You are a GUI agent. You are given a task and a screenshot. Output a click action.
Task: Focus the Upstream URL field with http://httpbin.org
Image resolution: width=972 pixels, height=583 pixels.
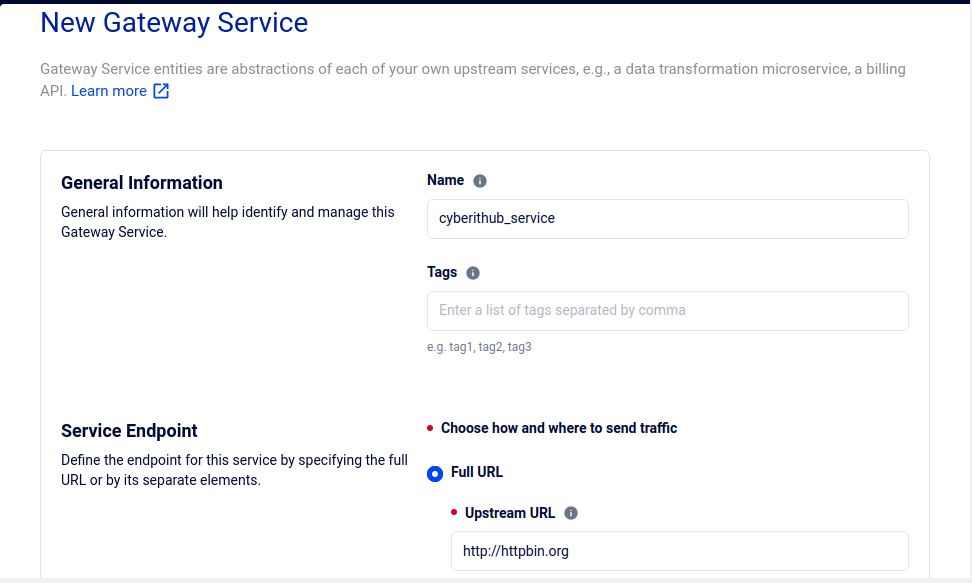679,551
